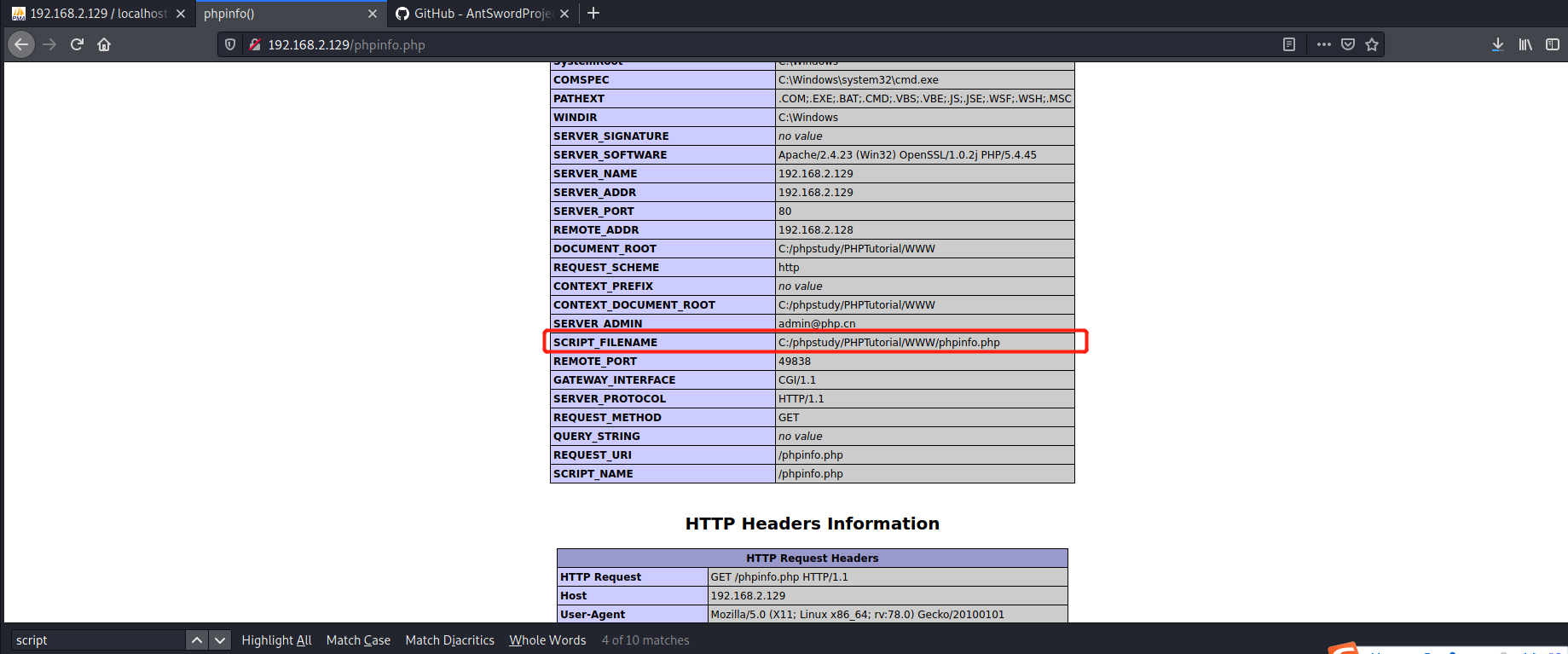Reload the current phpinfo page
1568x654 pixels.
(x=77, y=44)
